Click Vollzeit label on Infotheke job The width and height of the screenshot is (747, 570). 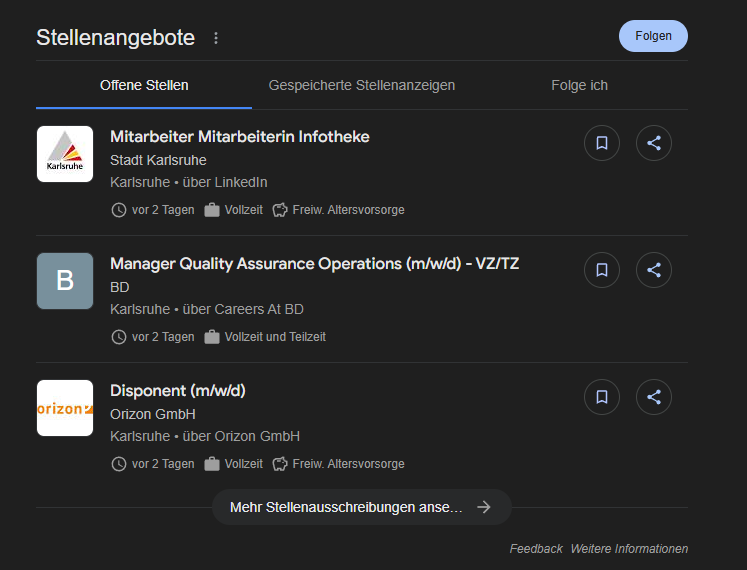(x=243, y=210)
